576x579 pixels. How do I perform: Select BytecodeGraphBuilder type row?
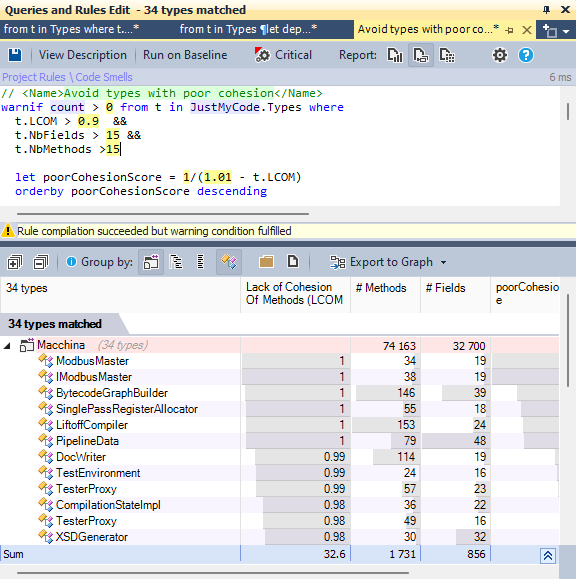pos(280,393)
